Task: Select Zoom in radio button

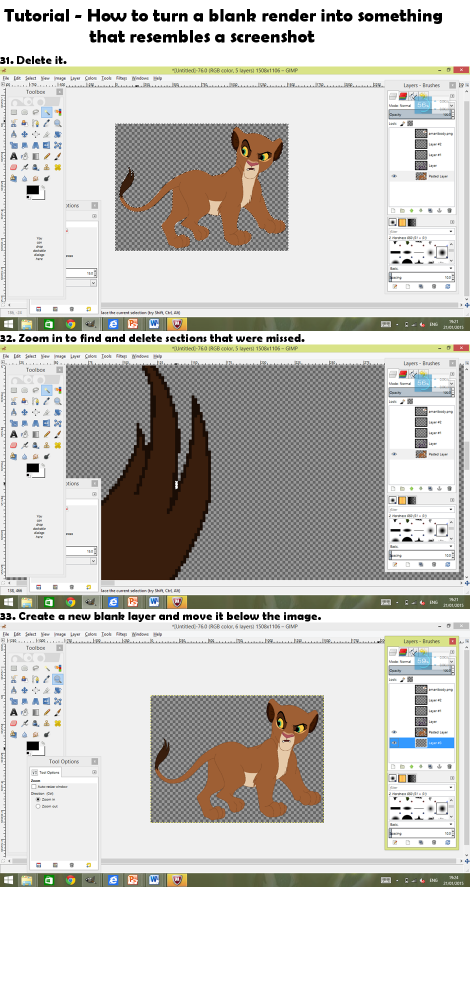Action: [38, 799]
